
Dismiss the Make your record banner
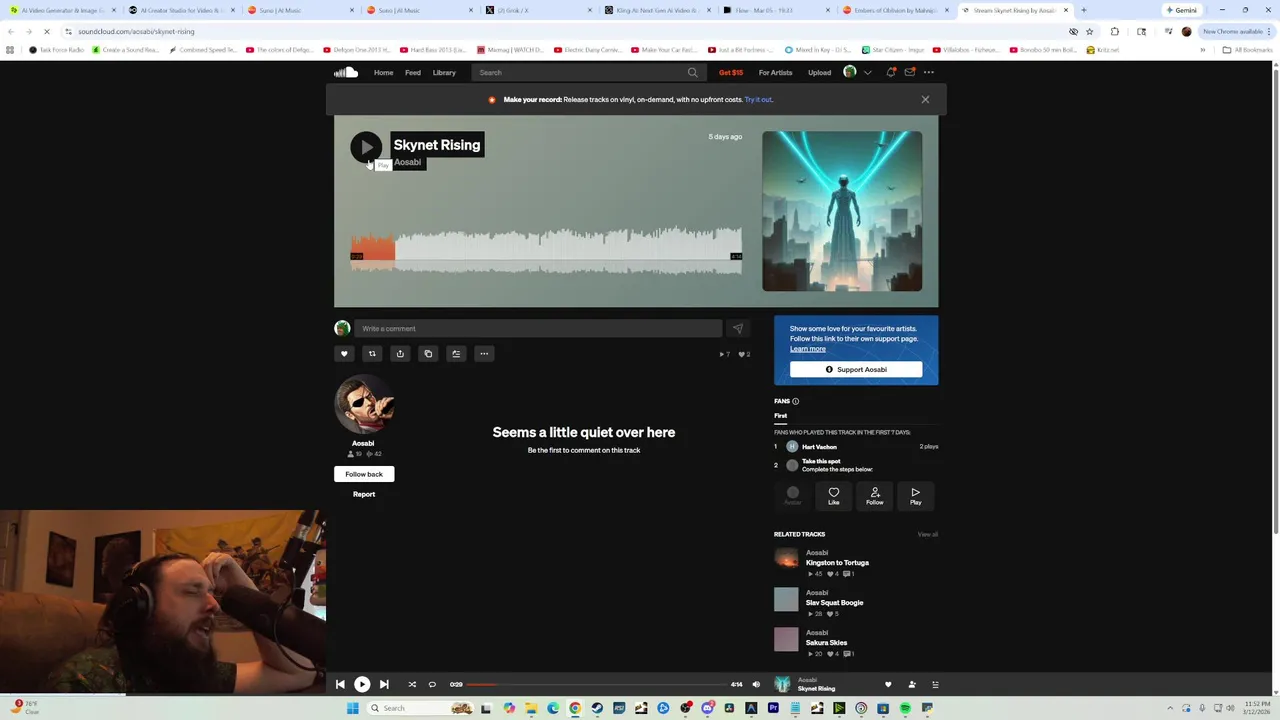point(925,99)
